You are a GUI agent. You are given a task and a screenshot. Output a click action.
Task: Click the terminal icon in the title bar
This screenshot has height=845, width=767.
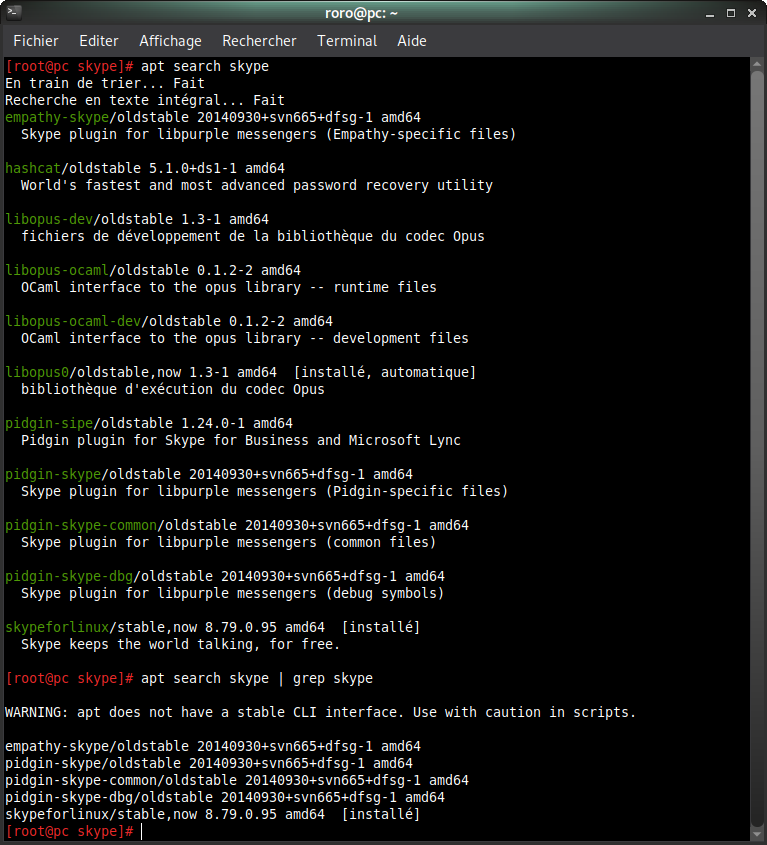pyautogui.click(x=14, y=12)
